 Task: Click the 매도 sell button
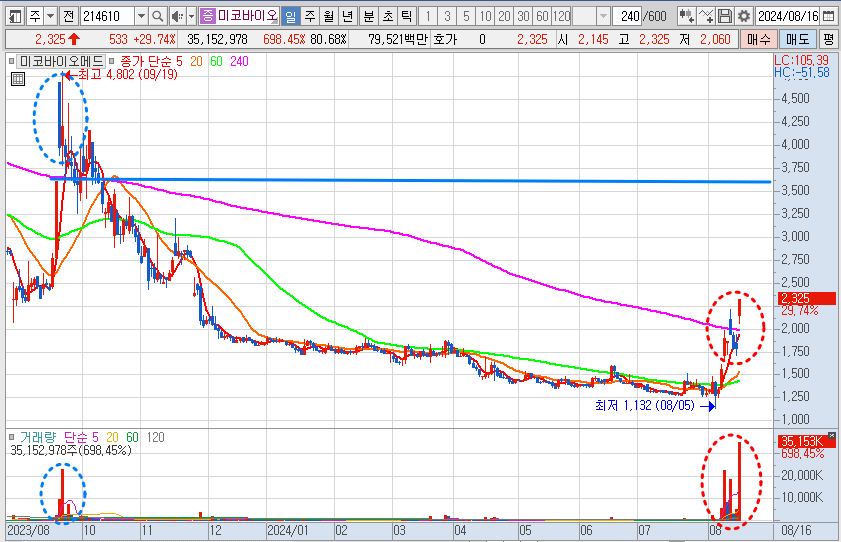pos(798,39)
